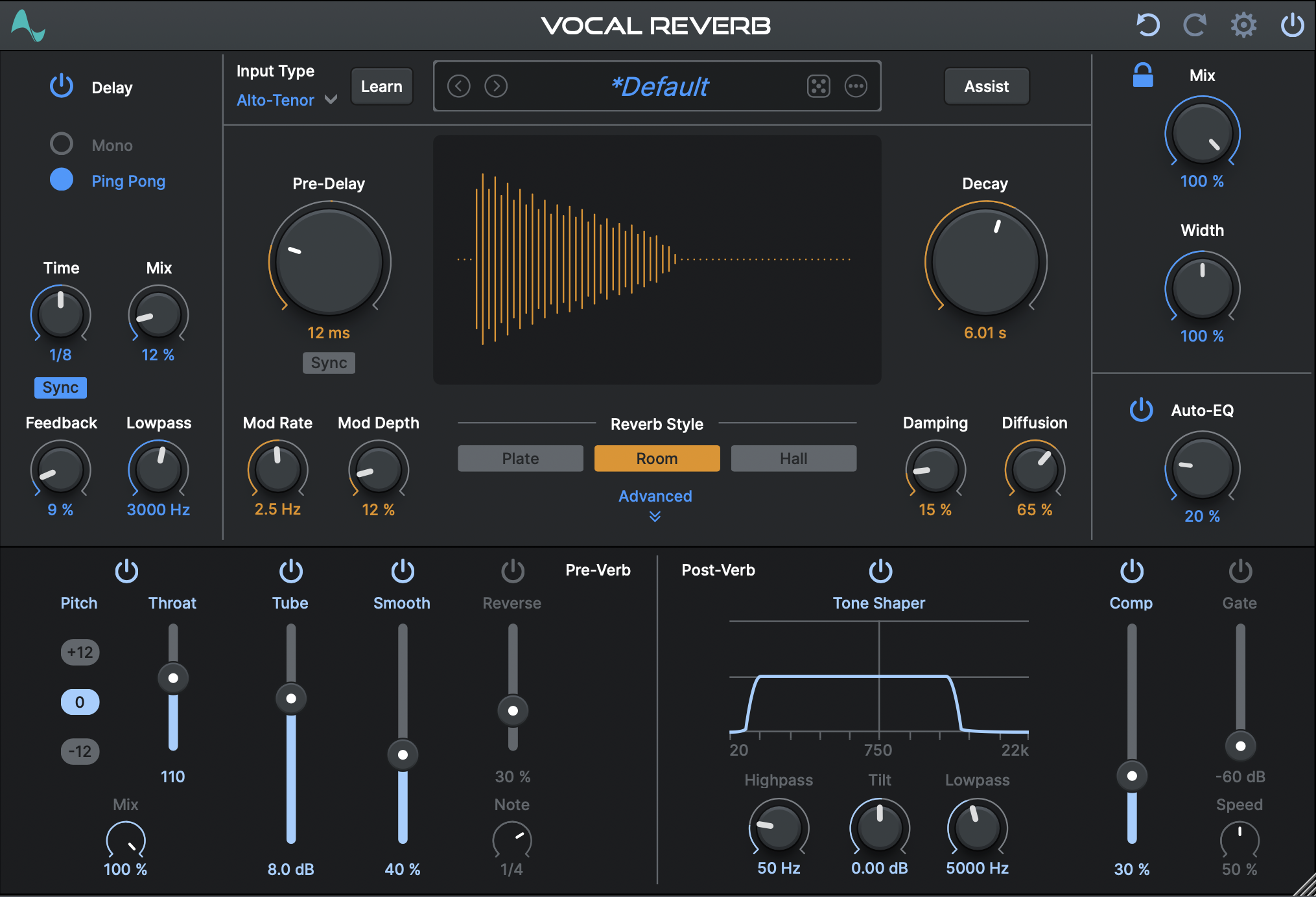Select Mono delay mode
The width and height of the screenshot is (1316, 897).
tap(62, 144)
